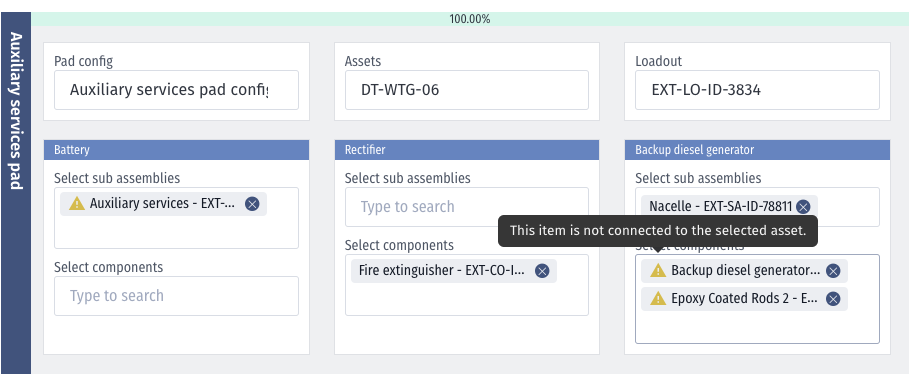Click the Auxiliary services pad side label
The image size is (920, 374).
[x=16, y=111]
